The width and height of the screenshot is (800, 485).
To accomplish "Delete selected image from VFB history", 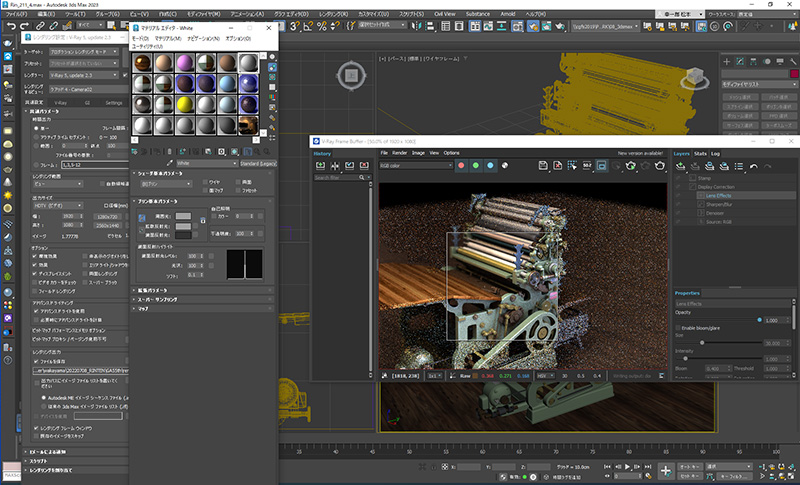I will (364, 165).
